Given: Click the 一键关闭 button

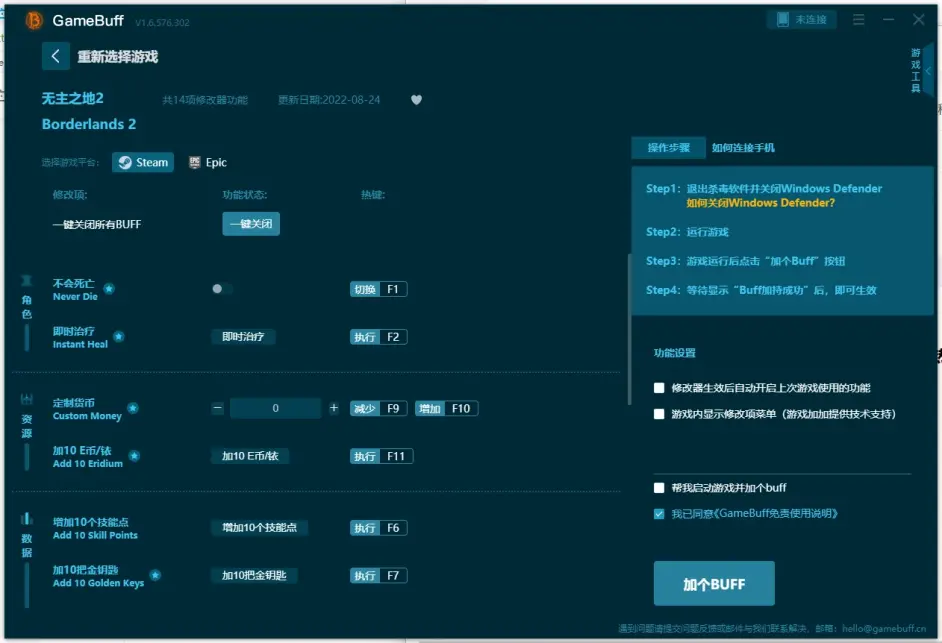Looking at the screenshot, I should 251,224.
